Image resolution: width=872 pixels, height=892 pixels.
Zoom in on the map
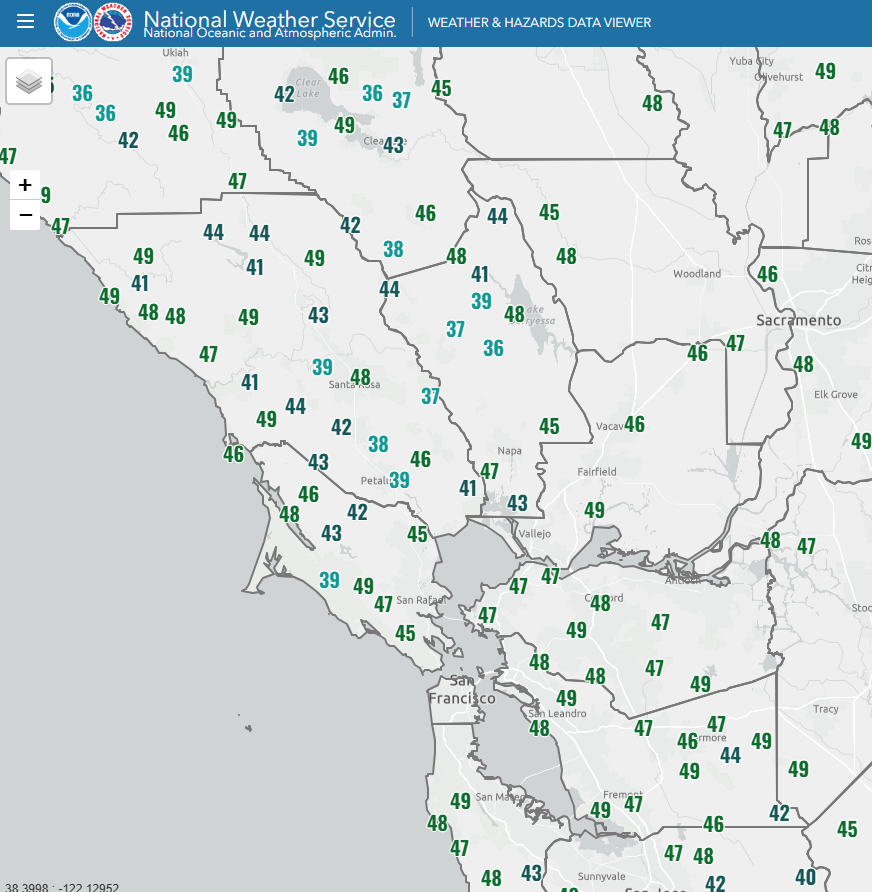coord(25,185)
